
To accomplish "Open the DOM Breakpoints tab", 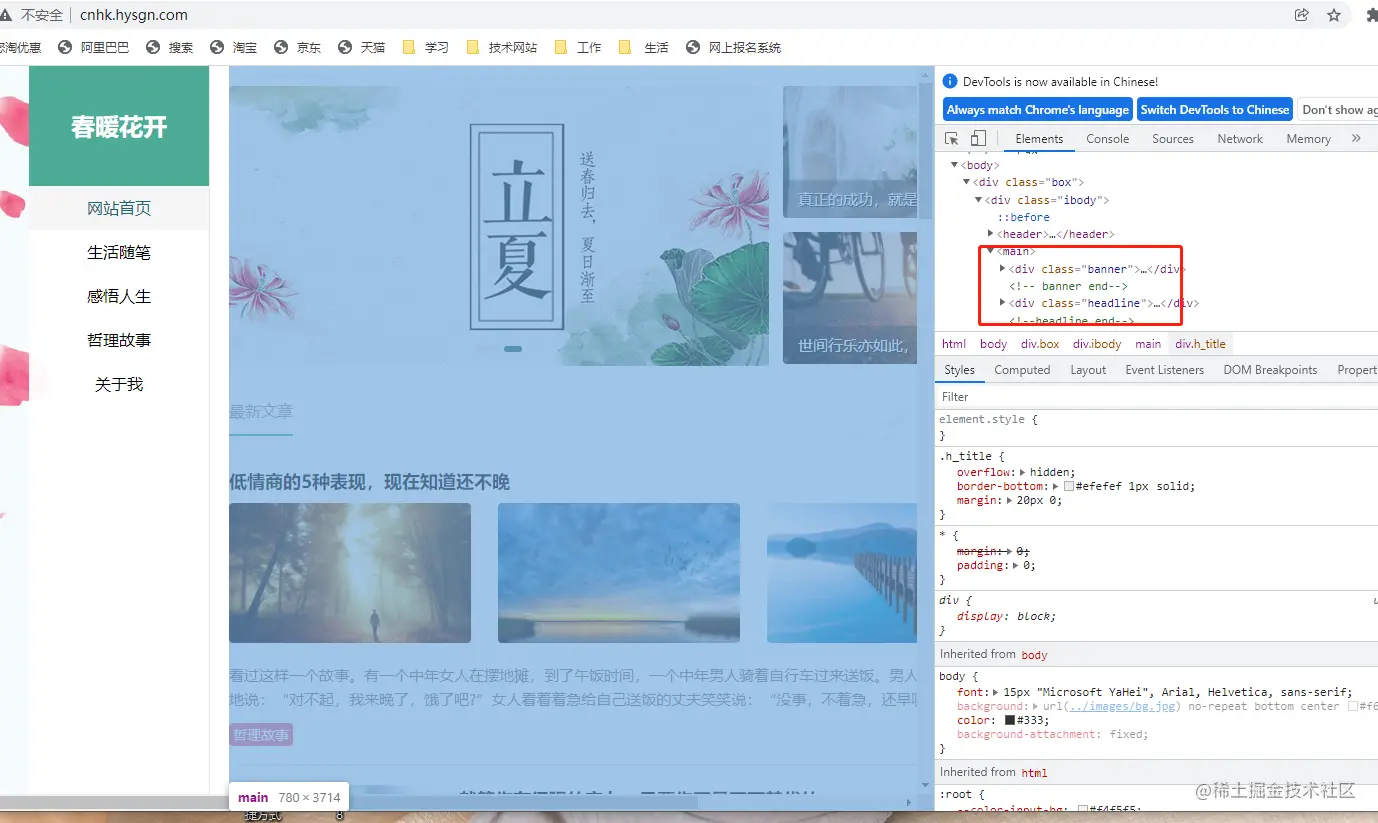I will click(1270, 370).
